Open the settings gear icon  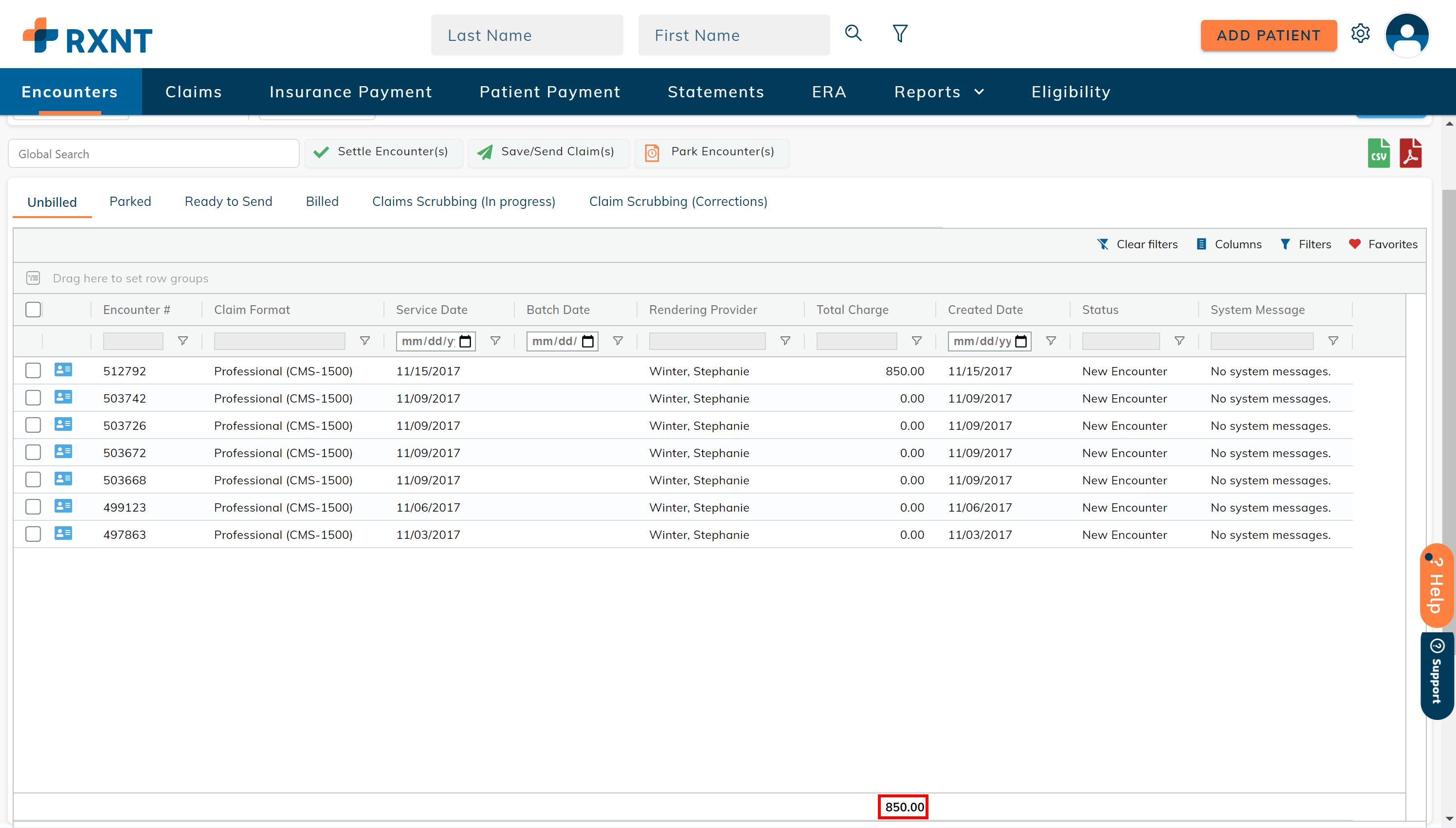pyautogui.click(x=1361, y=34)
